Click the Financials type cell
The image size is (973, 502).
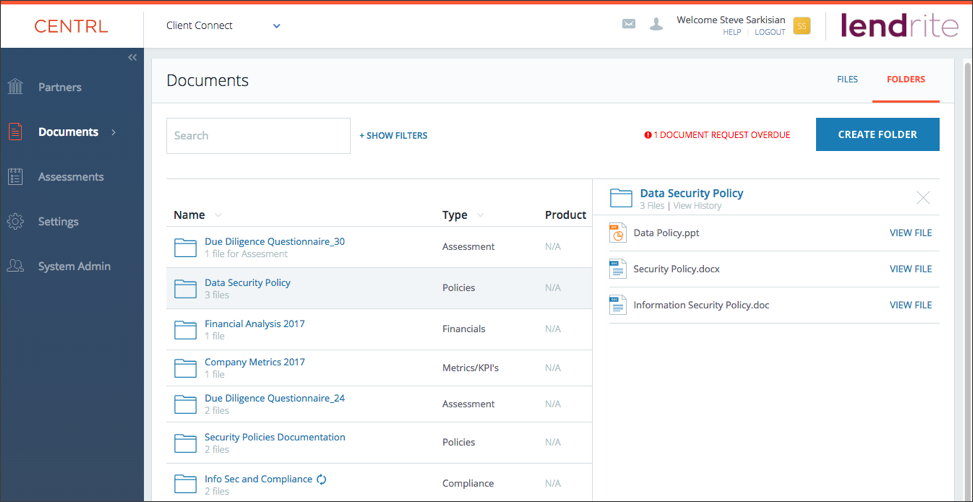pyautogui.click(x=464, y=329)
